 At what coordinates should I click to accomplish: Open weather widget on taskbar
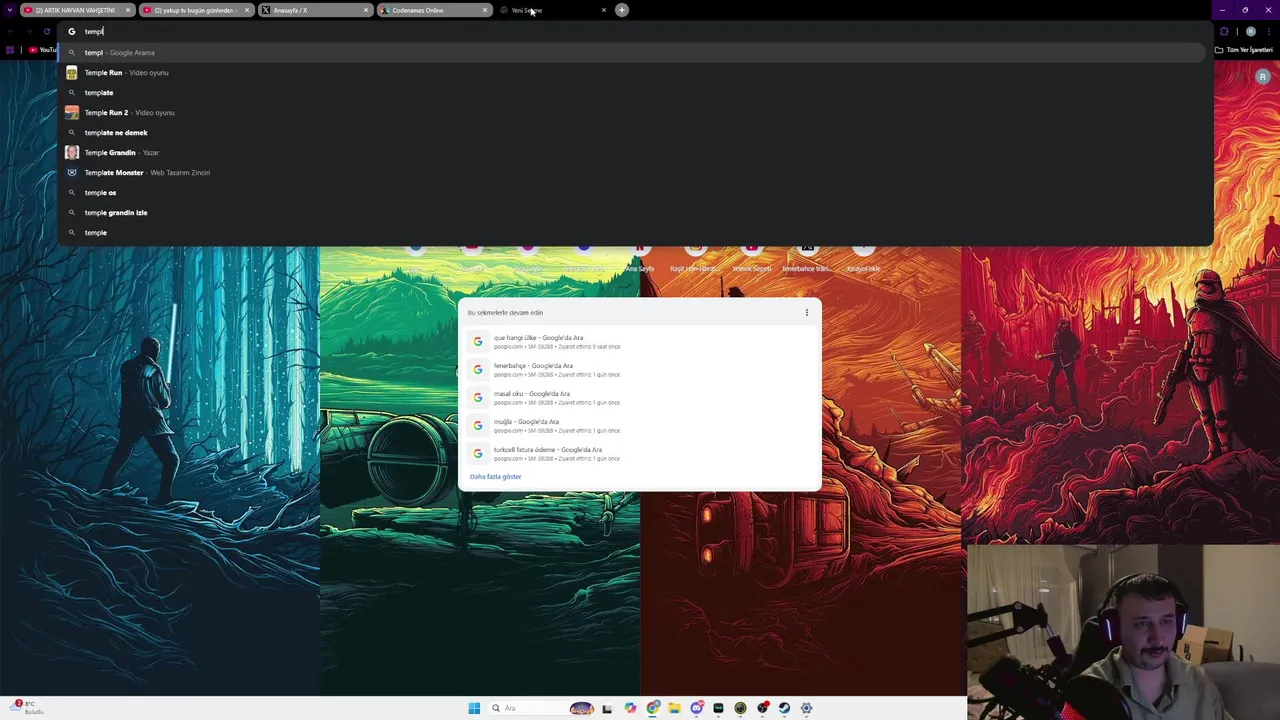(28, 708)
